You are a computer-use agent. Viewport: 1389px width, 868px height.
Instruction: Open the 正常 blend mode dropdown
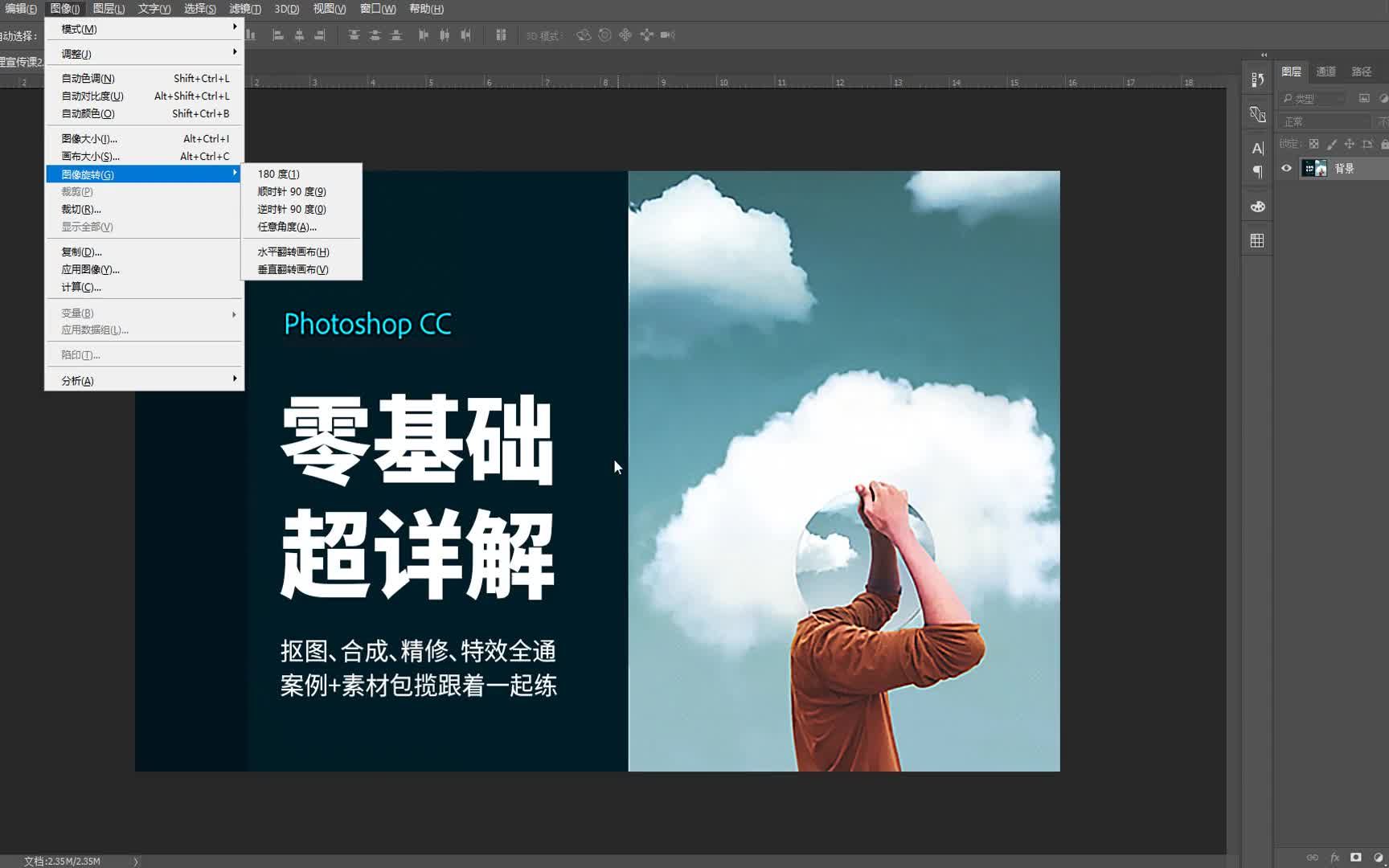click(1324, 121)
